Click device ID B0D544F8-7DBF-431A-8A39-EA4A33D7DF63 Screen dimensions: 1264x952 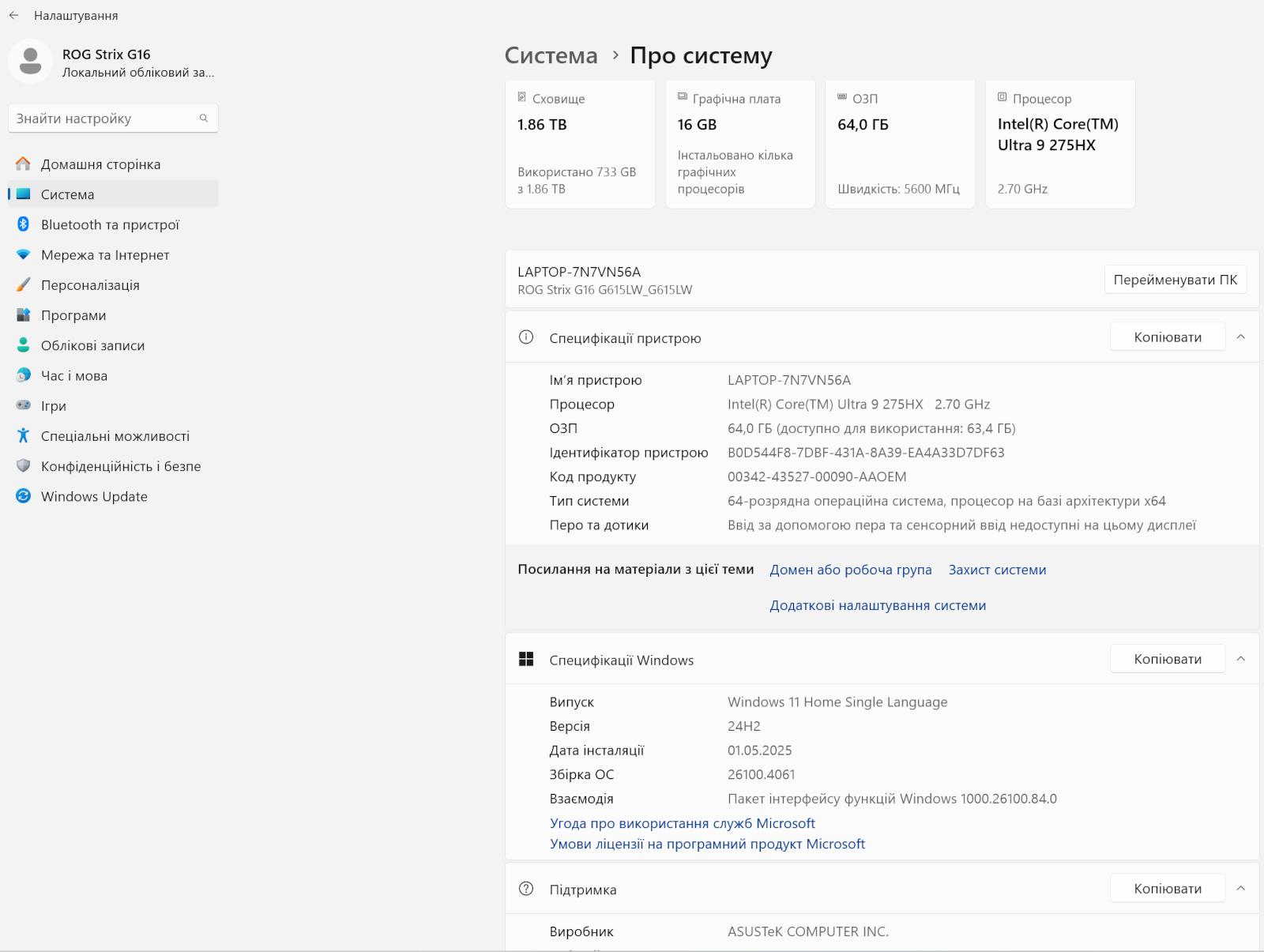pyautogui.click(x=866, y=453)
